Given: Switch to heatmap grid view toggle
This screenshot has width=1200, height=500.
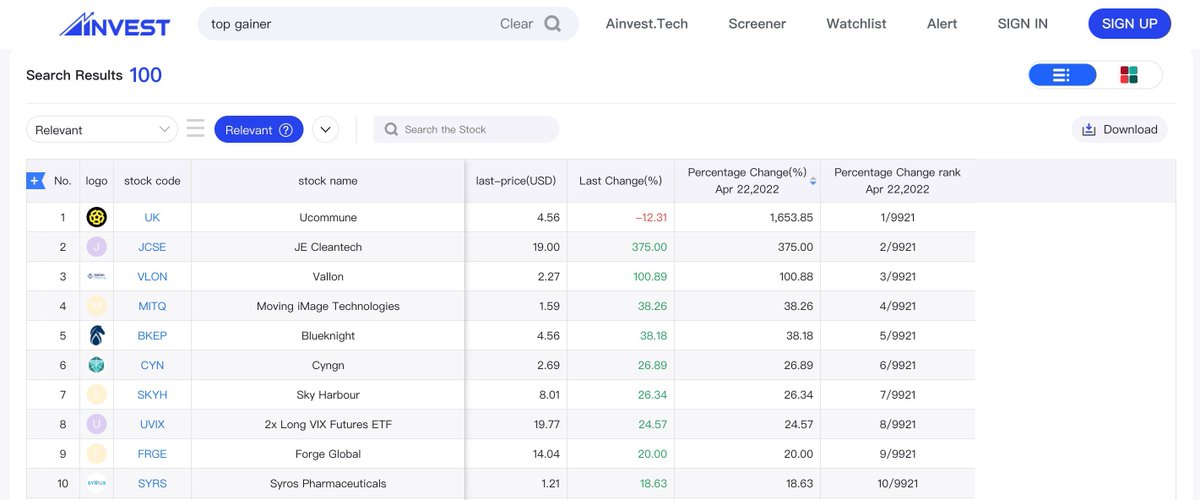Looking at the screenshot, I should [1129, 75].
